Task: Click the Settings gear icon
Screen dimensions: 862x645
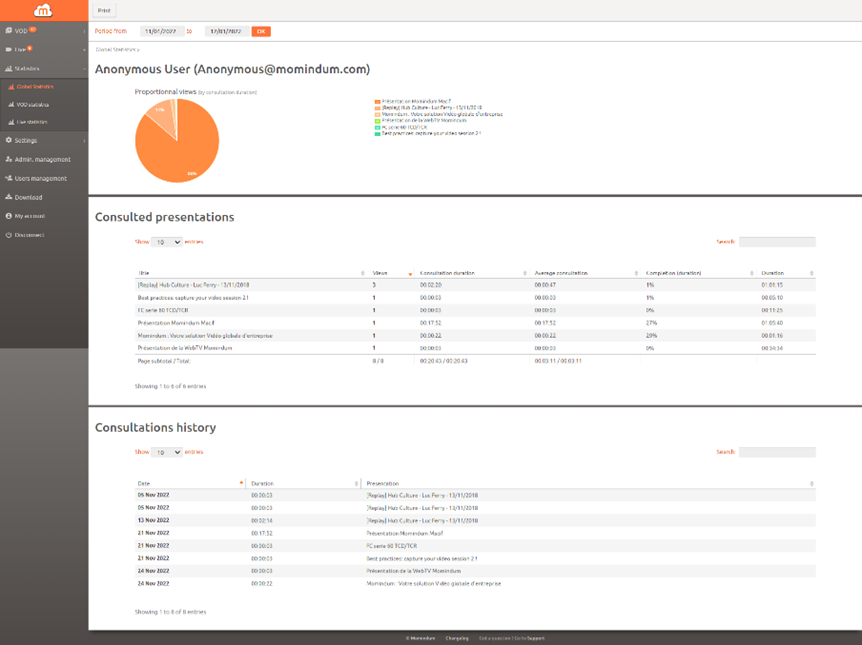Action: 9,140
